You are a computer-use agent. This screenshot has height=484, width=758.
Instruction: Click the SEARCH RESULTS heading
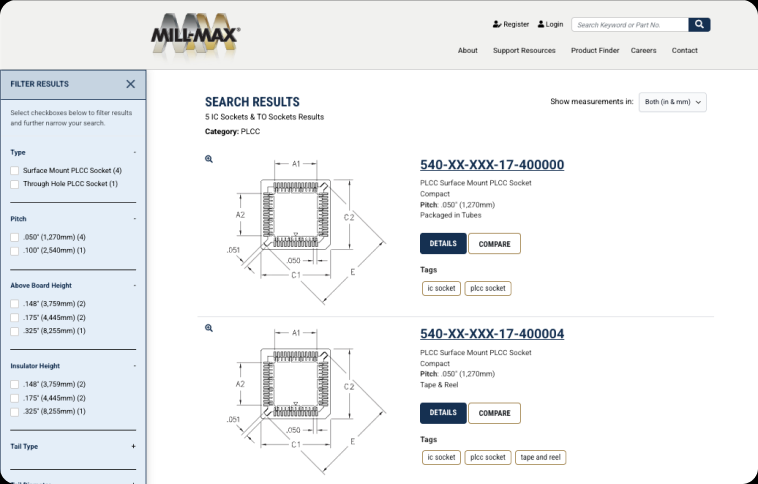(x=252, y=102)
